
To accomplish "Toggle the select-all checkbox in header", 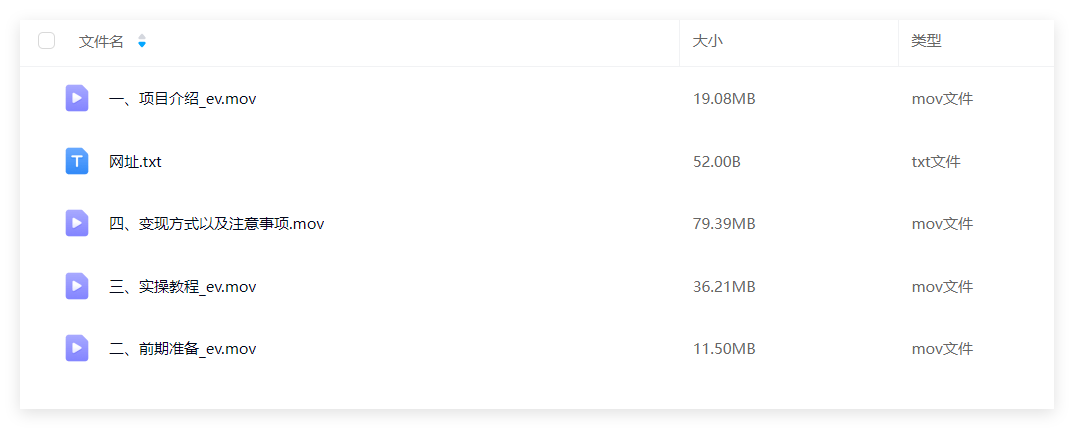I will point(47,41).
